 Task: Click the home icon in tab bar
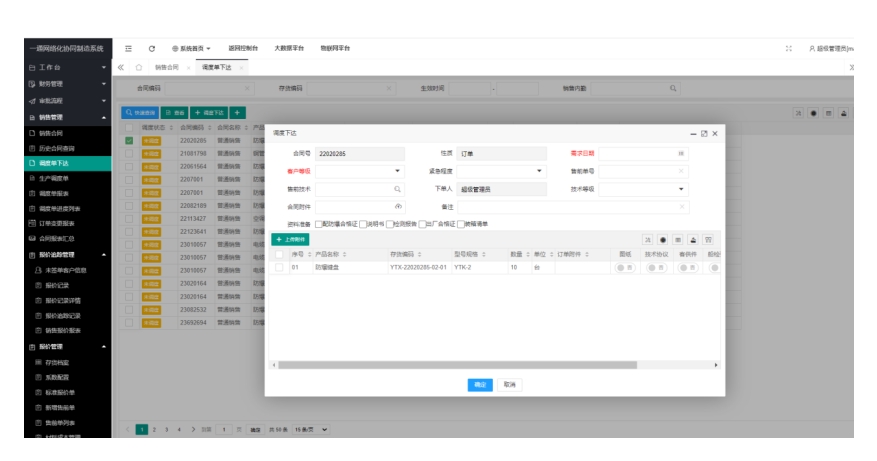pos(139,67)
